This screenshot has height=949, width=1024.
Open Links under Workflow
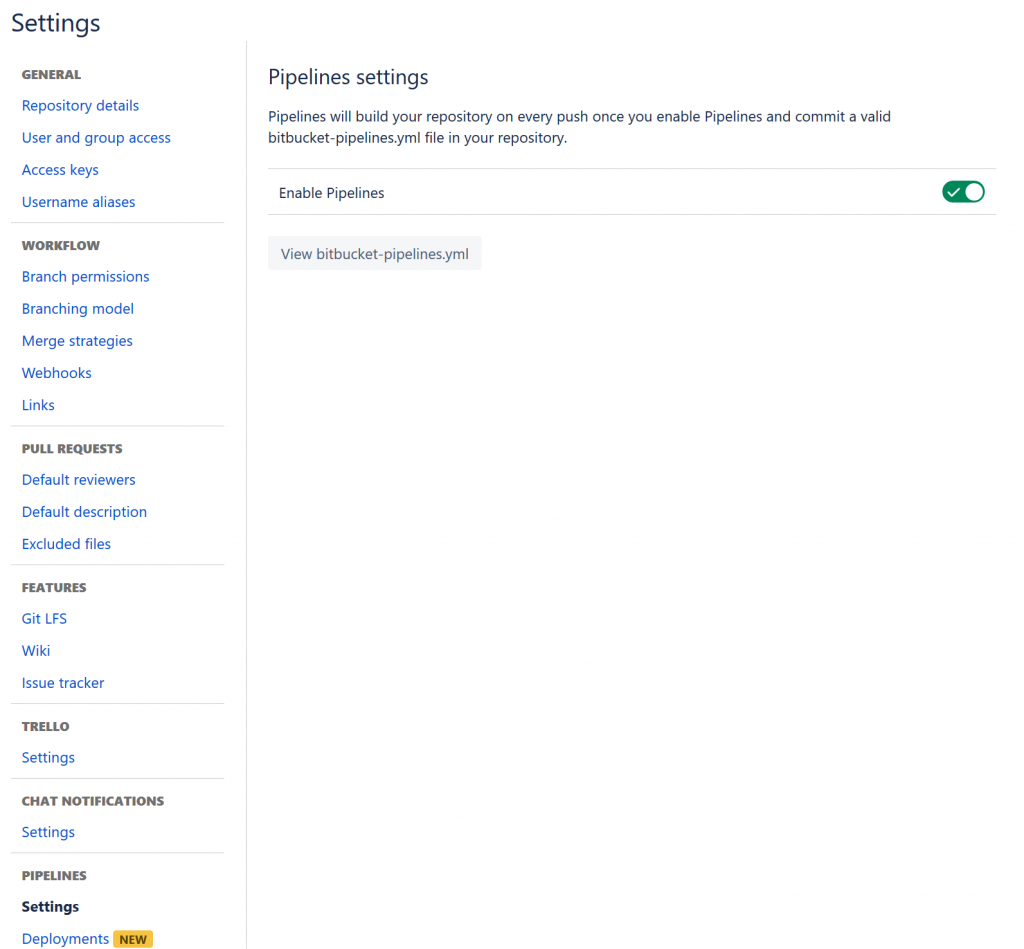[x=38, y=405]
